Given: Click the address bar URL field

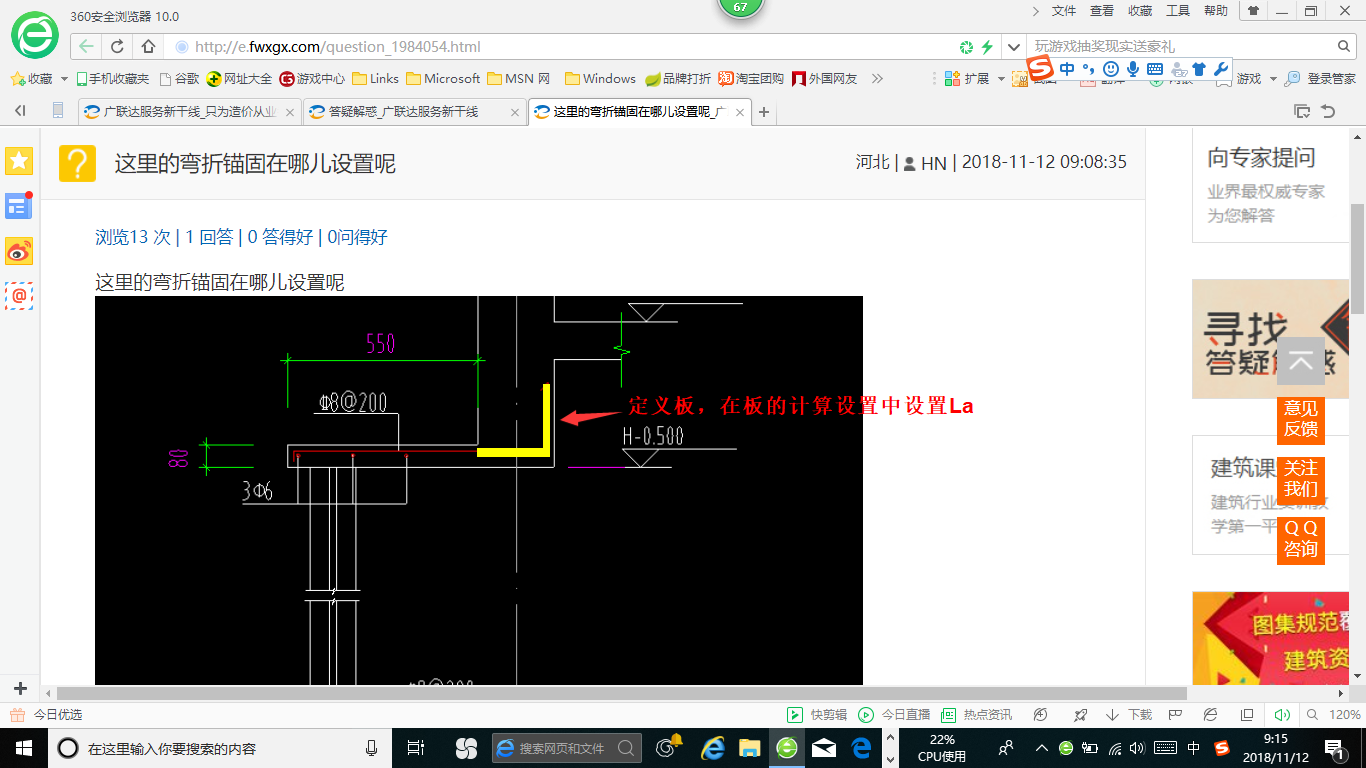Looking at the screenshot, I should tap(560, 46).
